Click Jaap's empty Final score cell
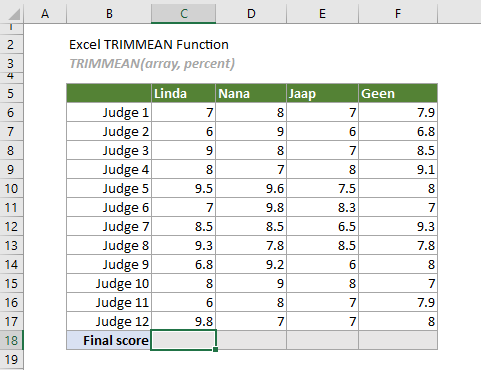The image size is (481, 370). point(322,340)
